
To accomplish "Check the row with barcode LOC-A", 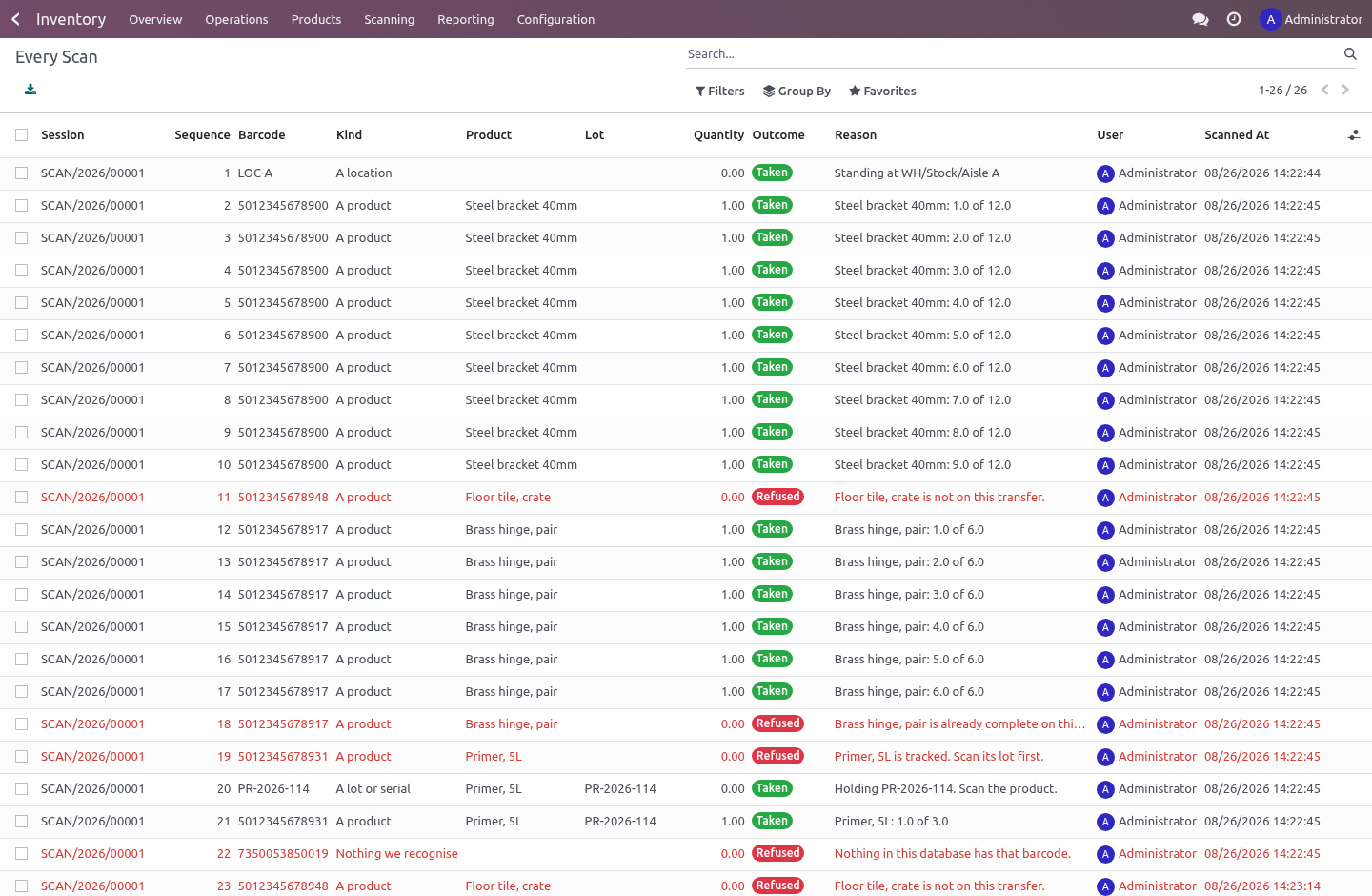I will (21, 173).
